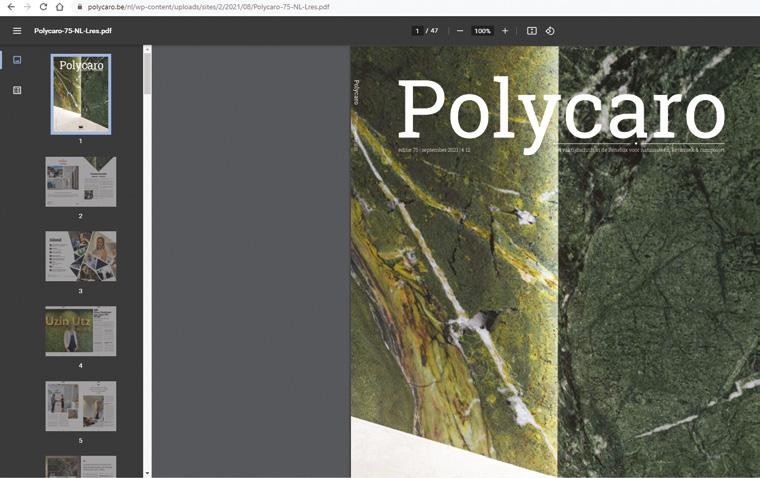Click the Polycaro-75-NL-Lres.pdf title
Viewport: 760px width, 478px height.
73,31
